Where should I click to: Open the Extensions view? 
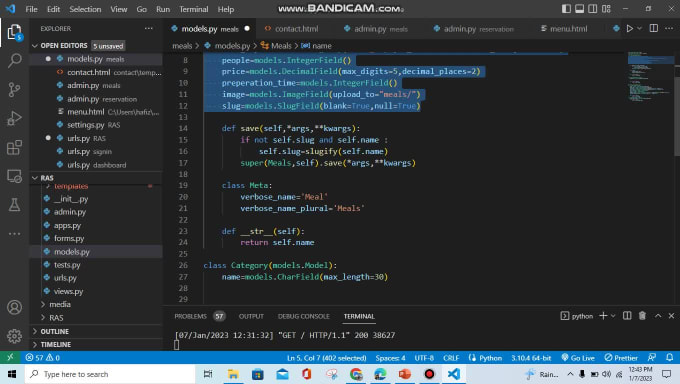click(14, 147)
